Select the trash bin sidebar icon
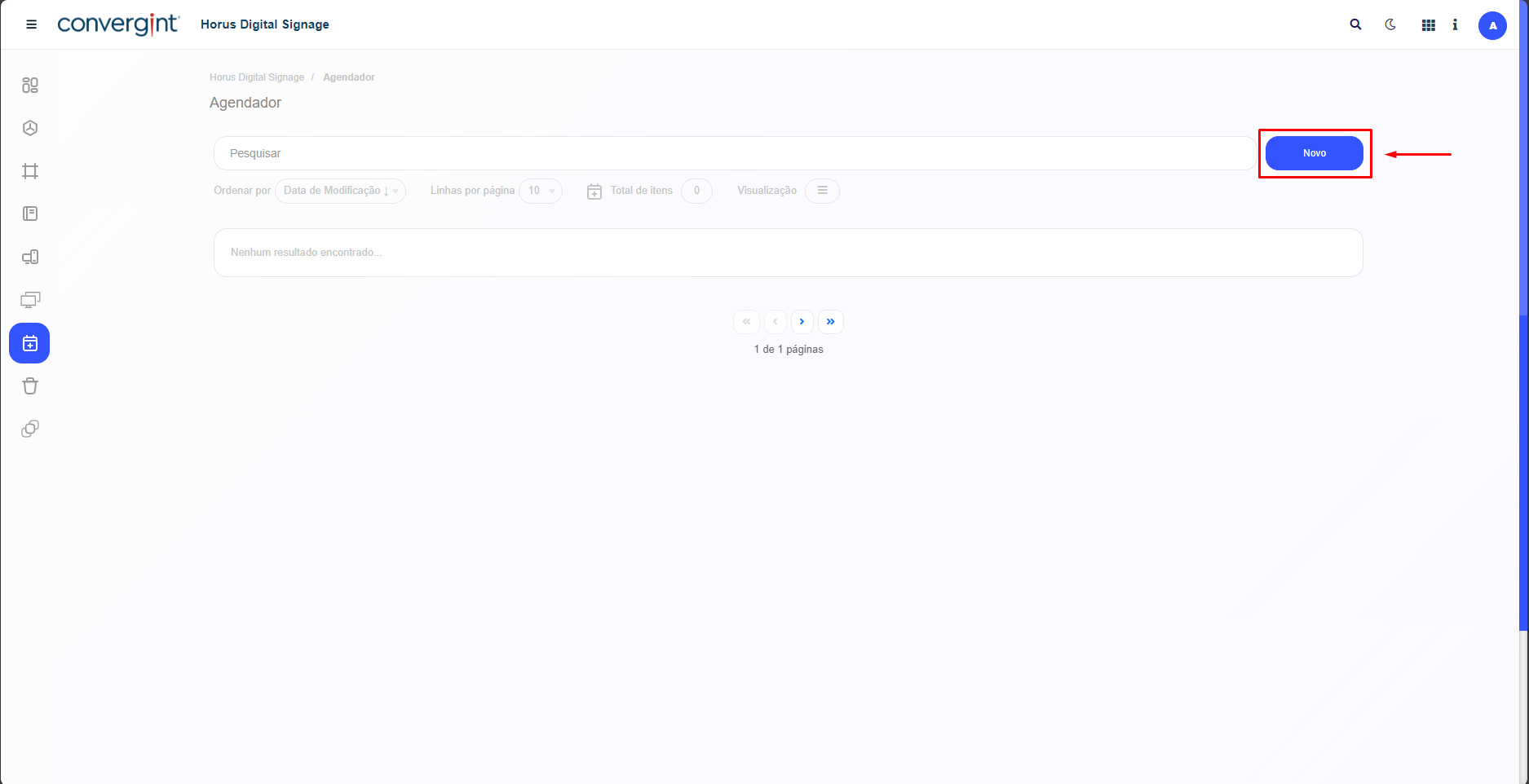Image resolution: width=1529 pixels, height=784 pixels. click(x=30, y=386)
